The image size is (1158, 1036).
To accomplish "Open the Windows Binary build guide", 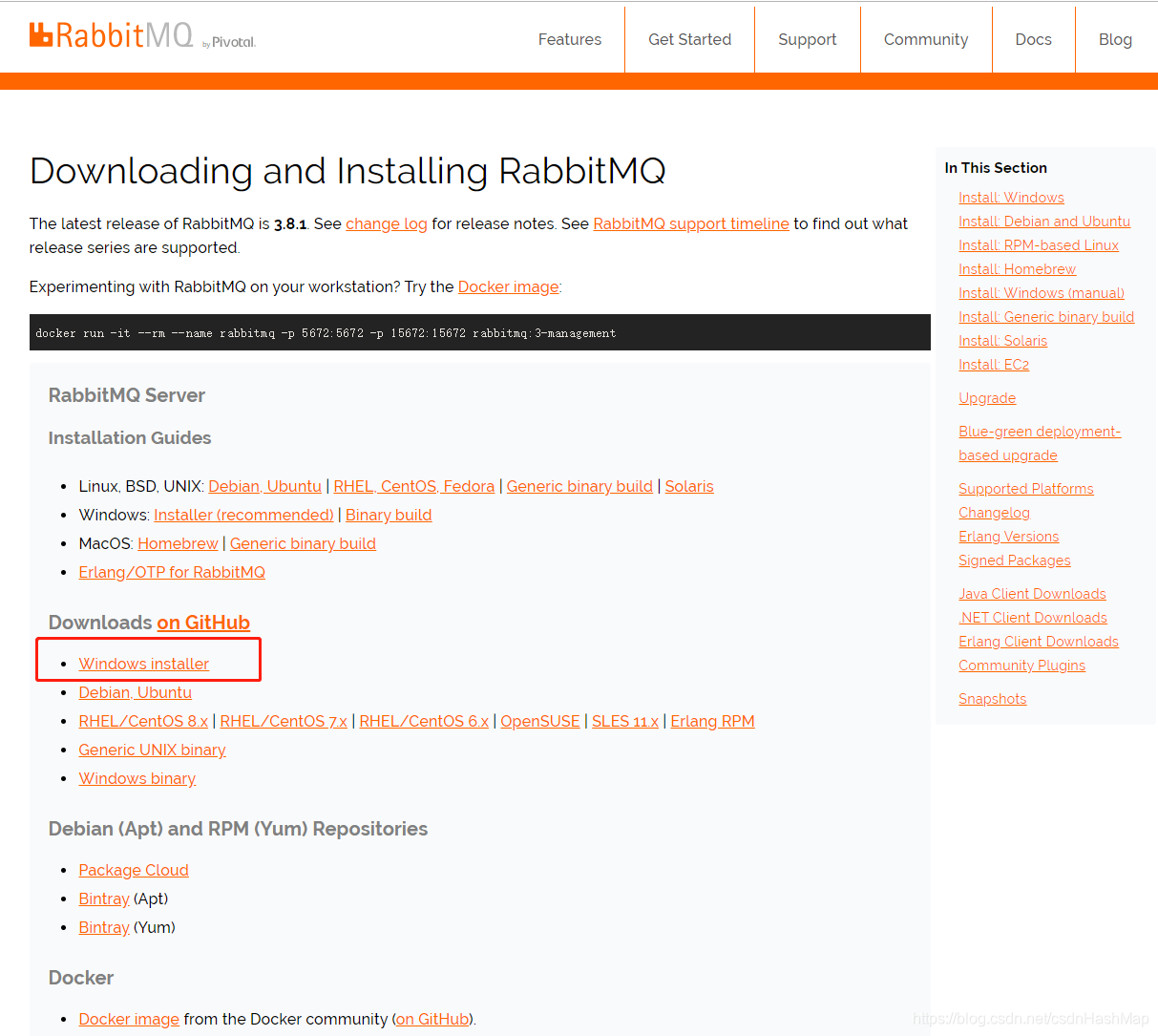I will 389,515.
